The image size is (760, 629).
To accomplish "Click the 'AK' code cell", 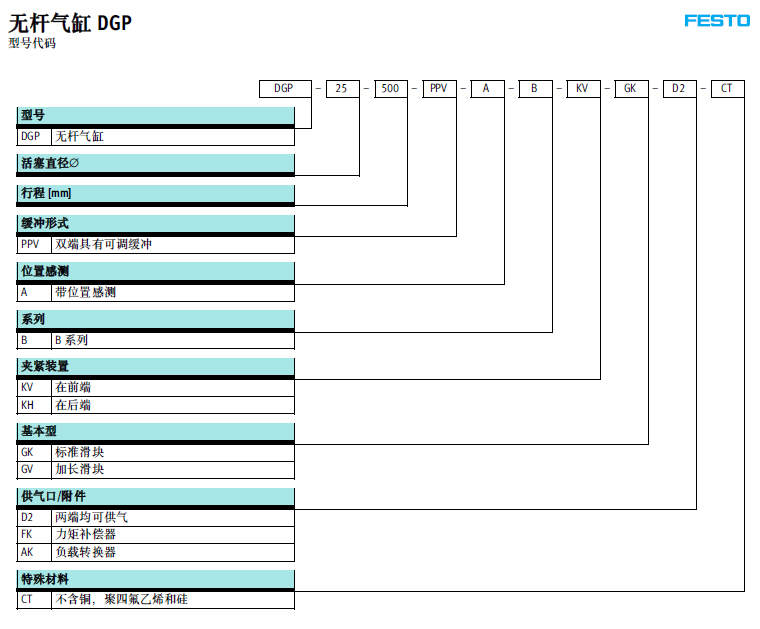I will [34, 552].
